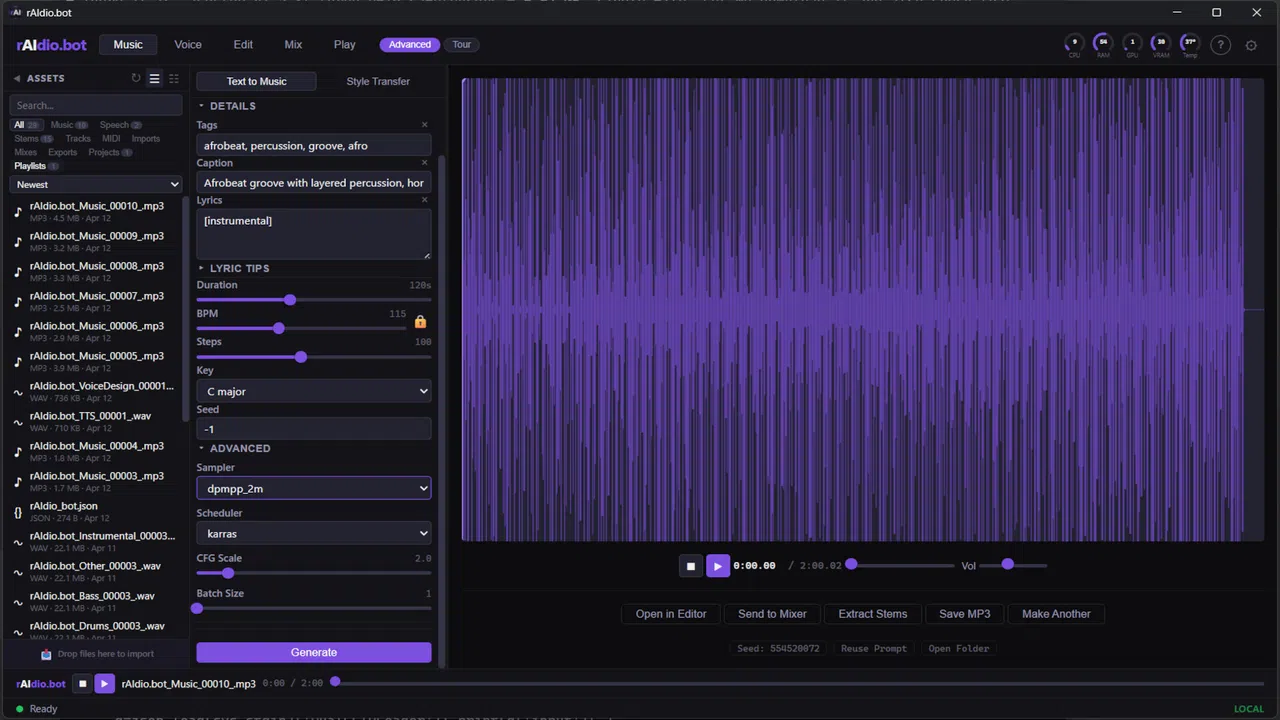The width and height of the screenshot is (1280, 720).
Task: Select rAIdio.bot_TTS_00001_.wav asset
Action: coord(96,421)
